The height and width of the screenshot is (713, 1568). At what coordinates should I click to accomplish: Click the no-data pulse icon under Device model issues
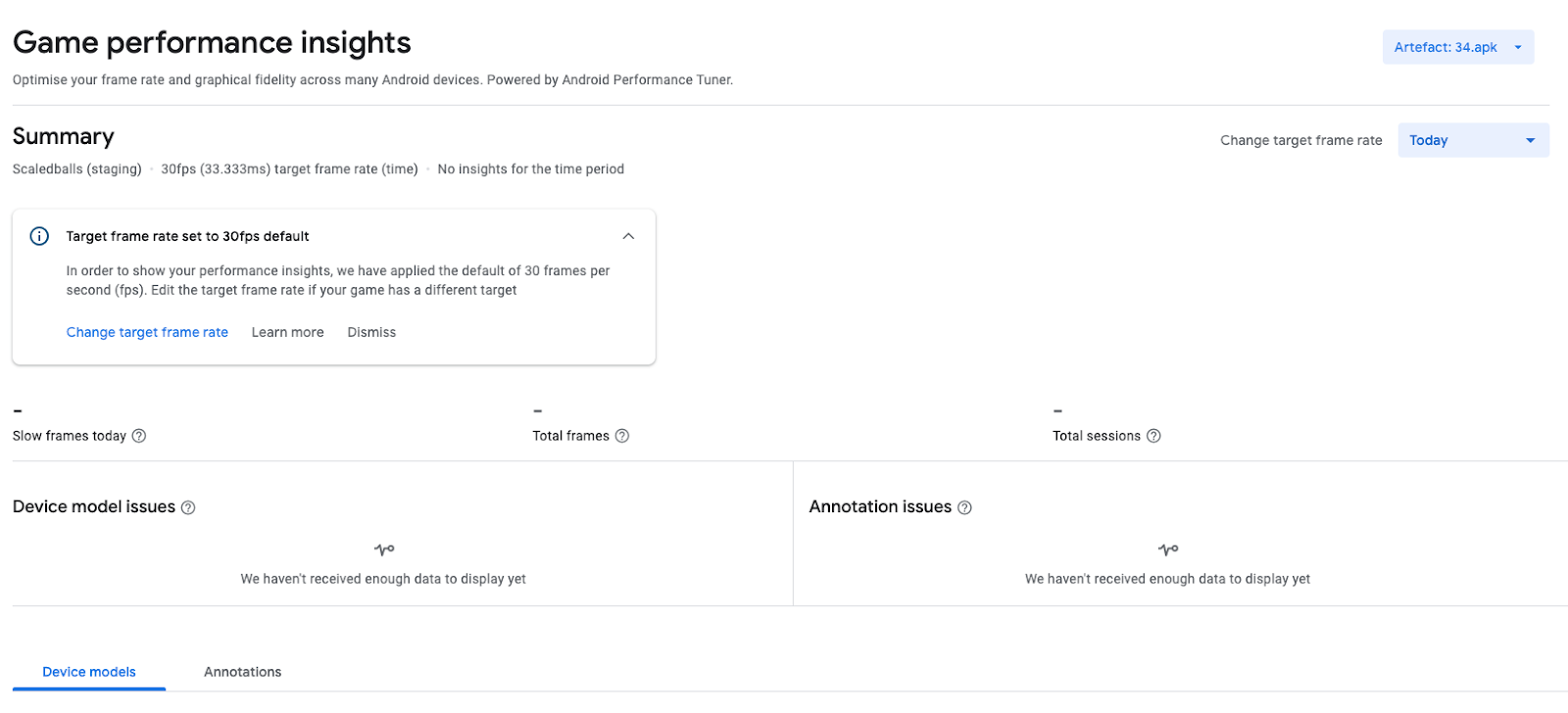pyautogui.click(x=384, y=550)
